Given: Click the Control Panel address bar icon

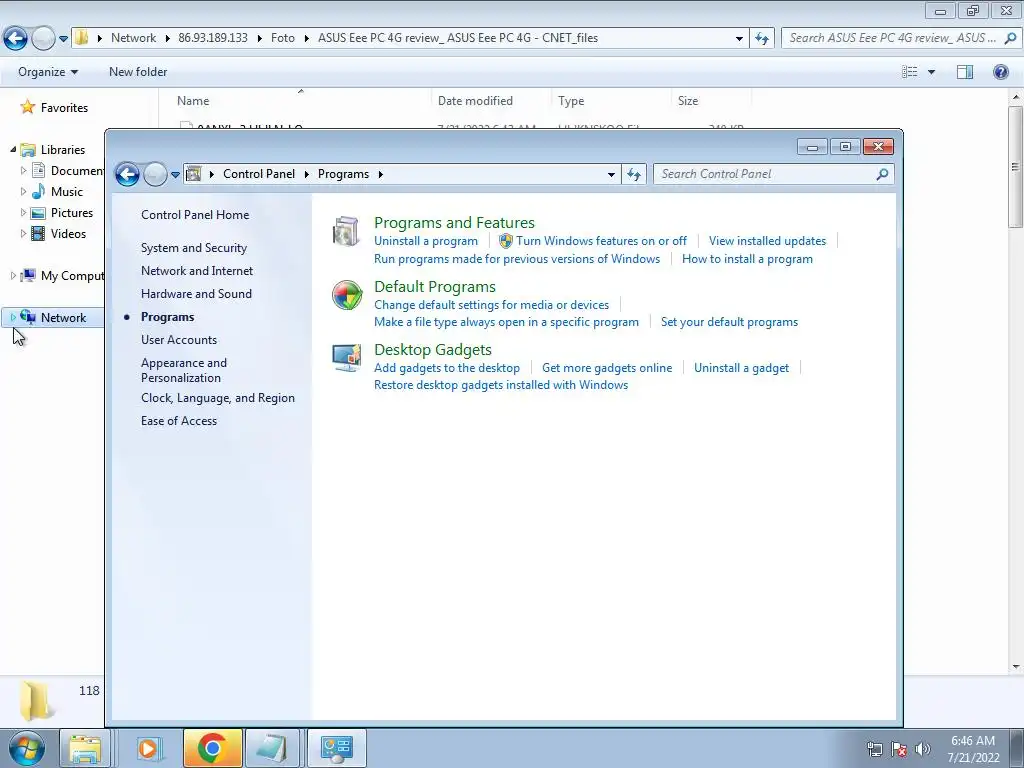Looking at the screenshot, I should 193,174.
